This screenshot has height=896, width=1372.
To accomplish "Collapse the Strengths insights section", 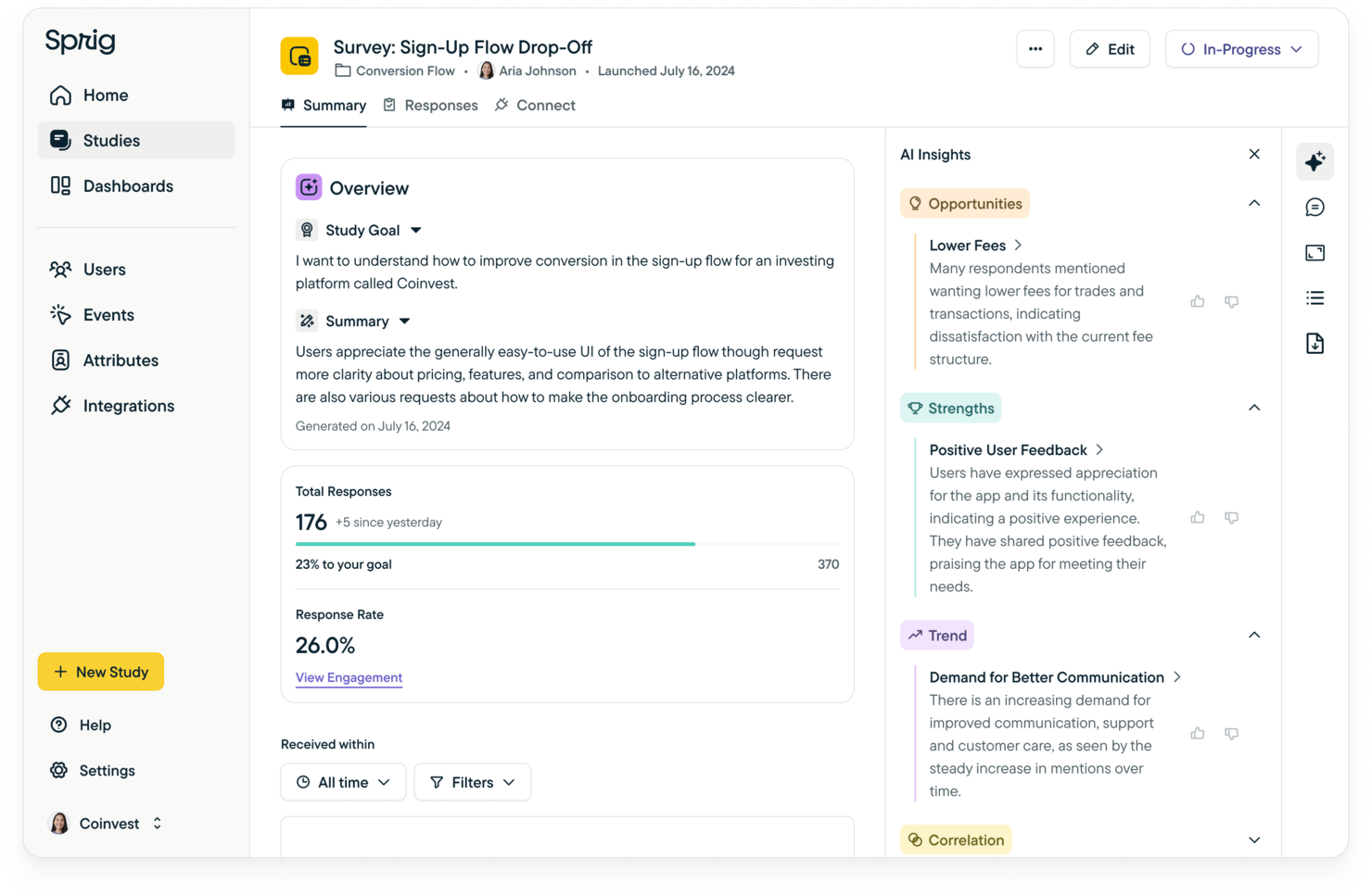I will (x=1254, y=407).
